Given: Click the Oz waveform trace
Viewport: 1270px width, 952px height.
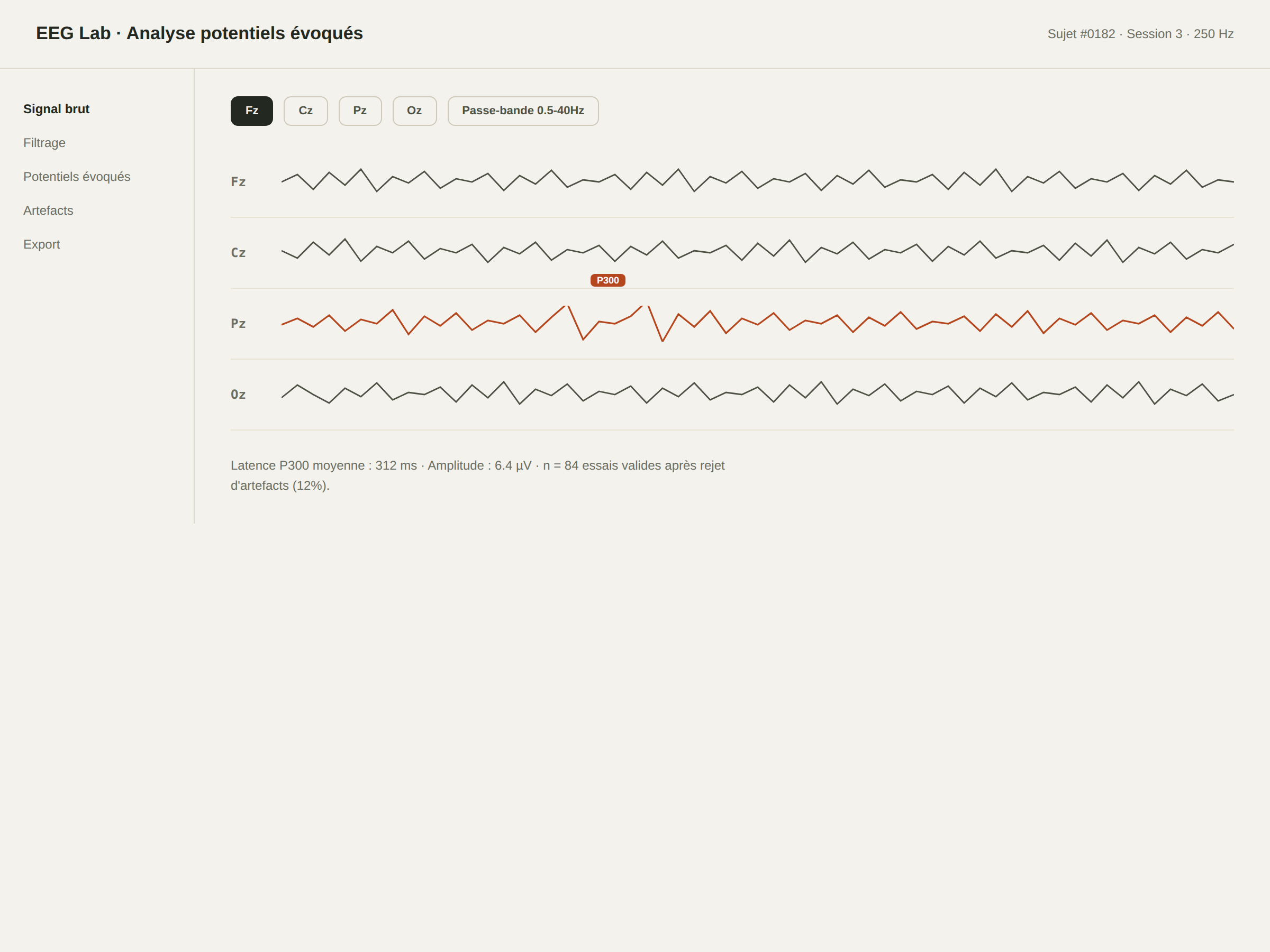Looking at the screenshot, I should (x=757, y=393).
